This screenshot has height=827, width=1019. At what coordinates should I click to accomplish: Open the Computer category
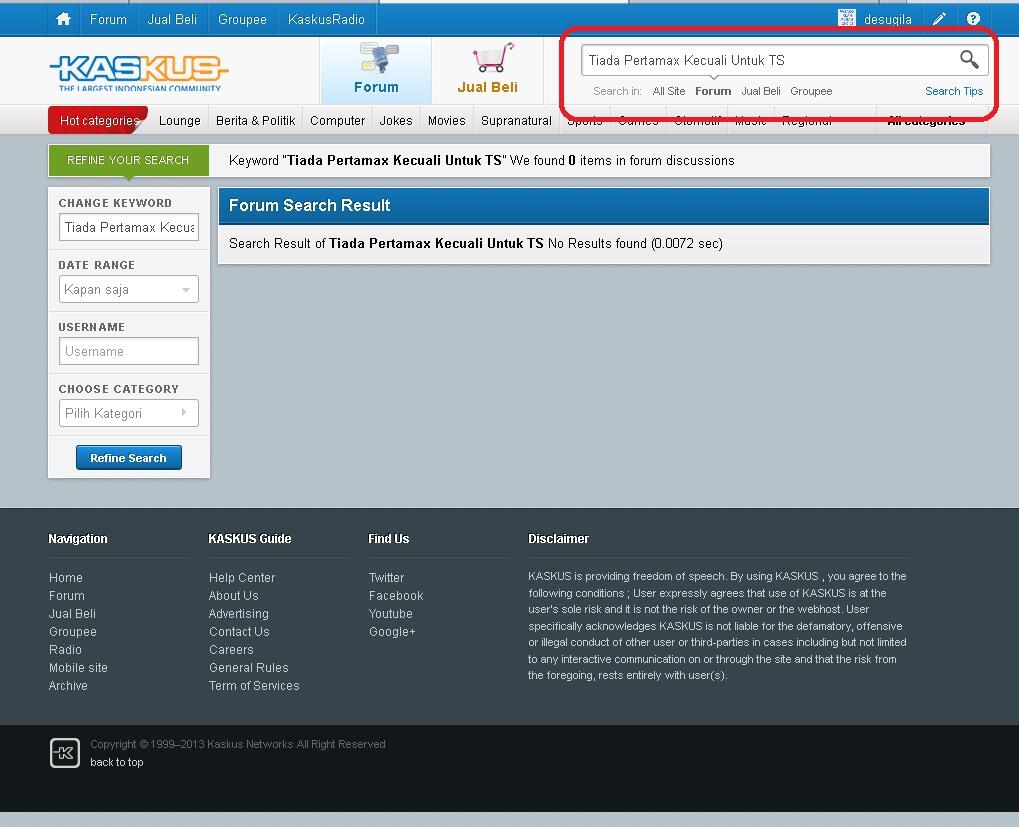[x=337, y=121]
